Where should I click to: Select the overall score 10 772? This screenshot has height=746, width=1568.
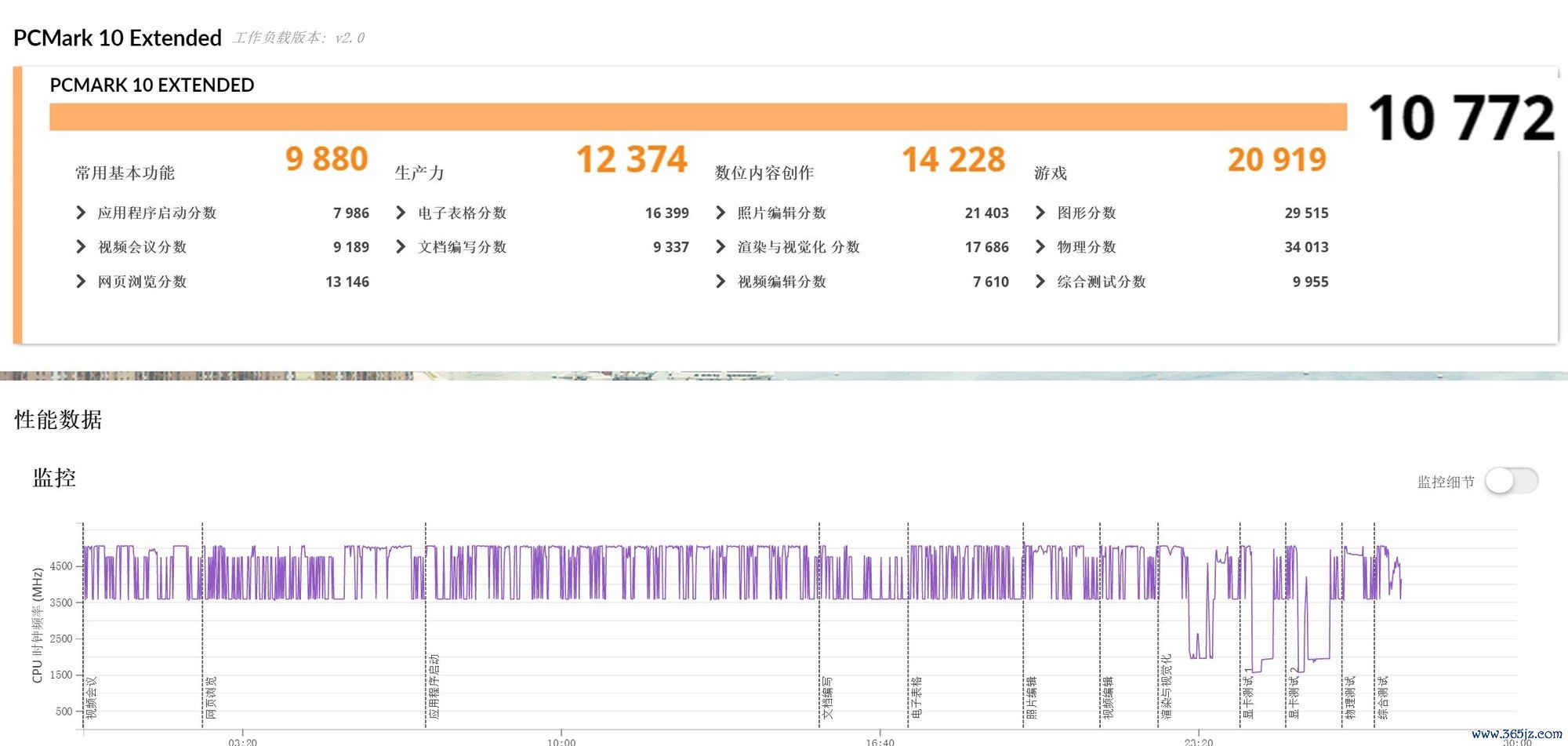point(1461,118)
